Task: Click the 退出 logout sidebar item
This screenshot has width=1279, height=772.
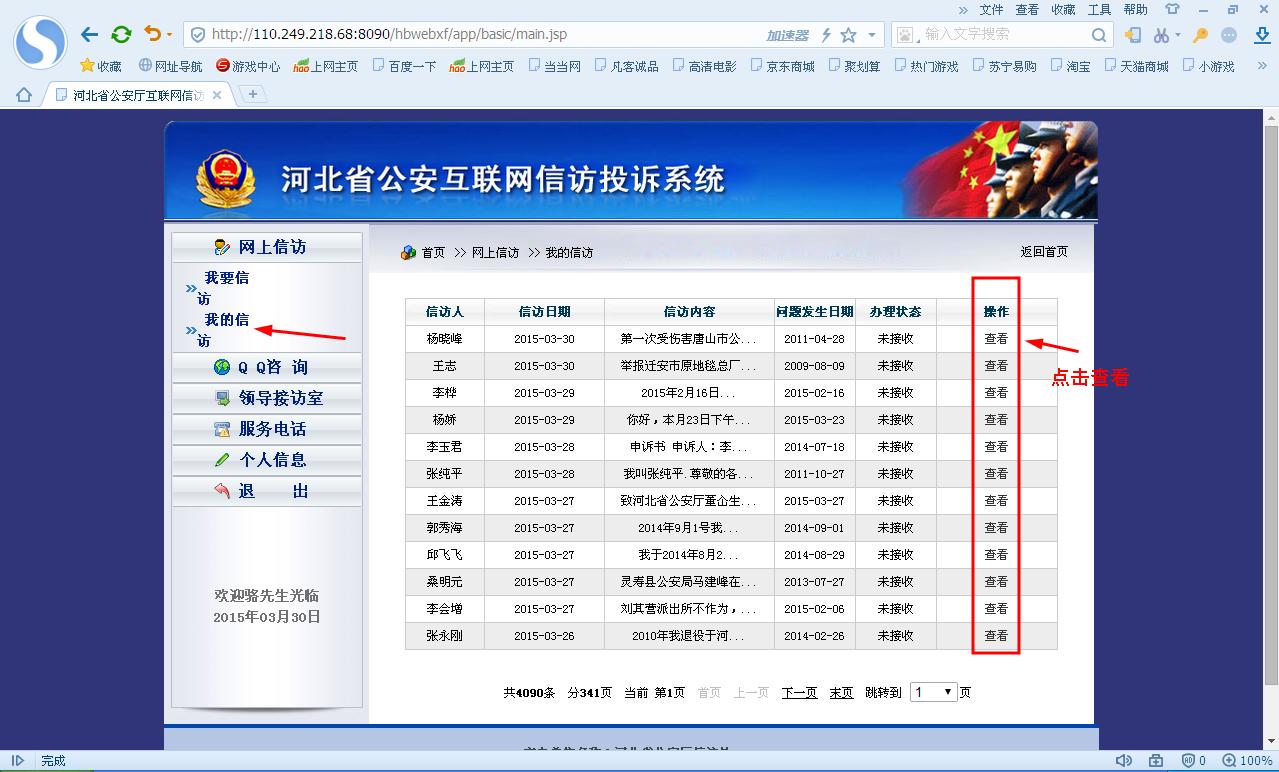Action: [x=266, y=491]
